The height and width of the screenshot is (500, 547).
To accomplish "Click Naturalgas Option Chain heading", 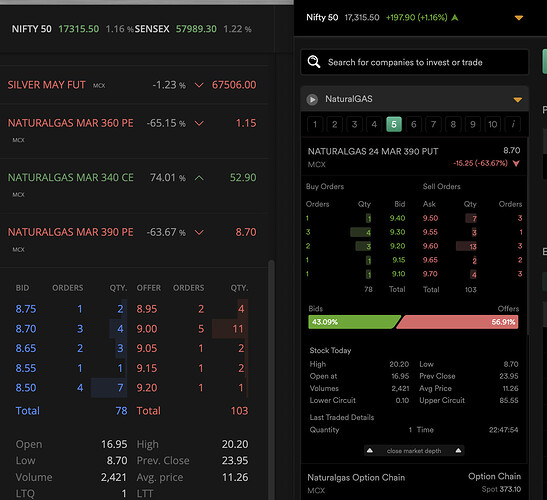I will pos(356,477).
